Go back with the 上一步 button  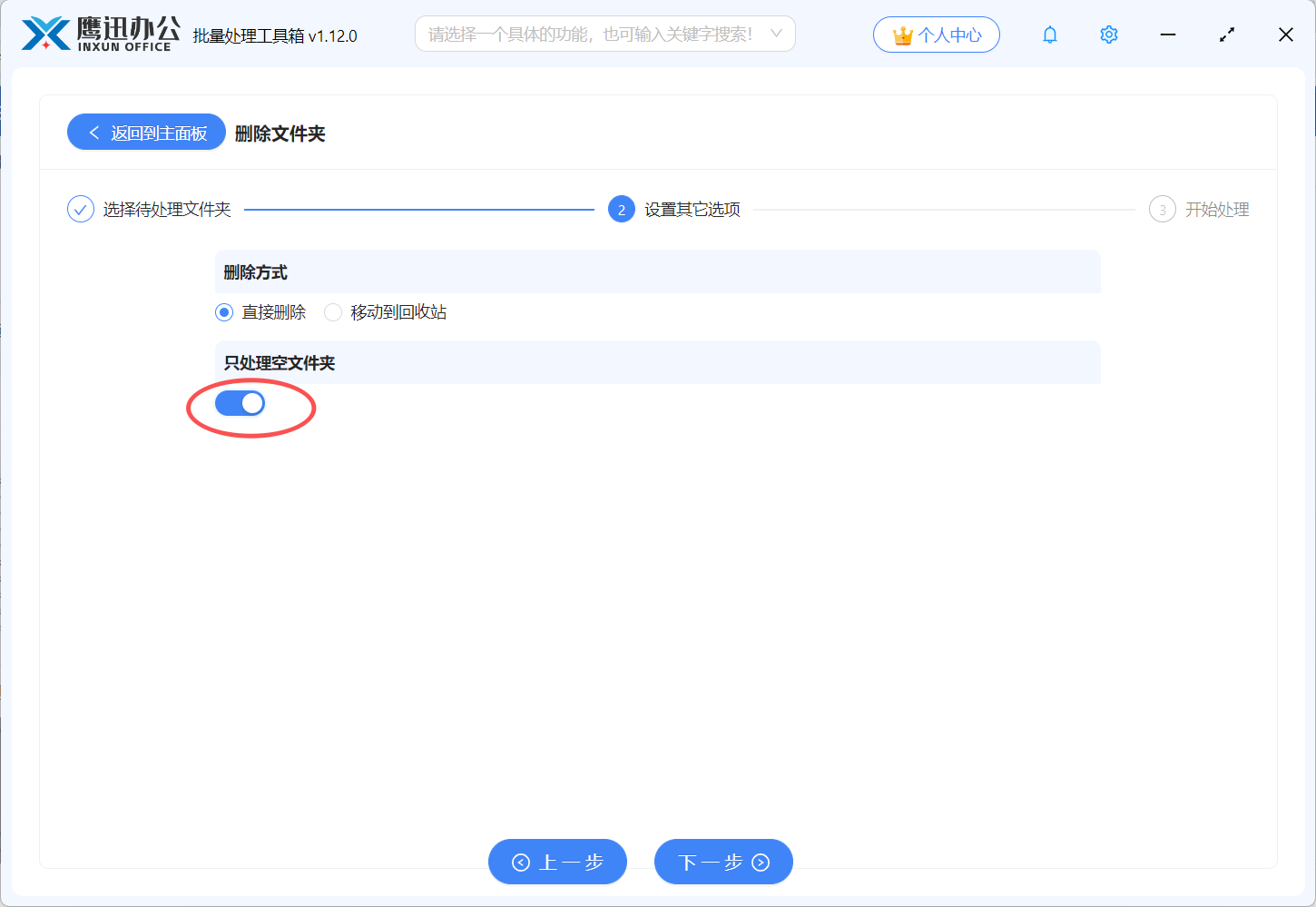(557, 862)
